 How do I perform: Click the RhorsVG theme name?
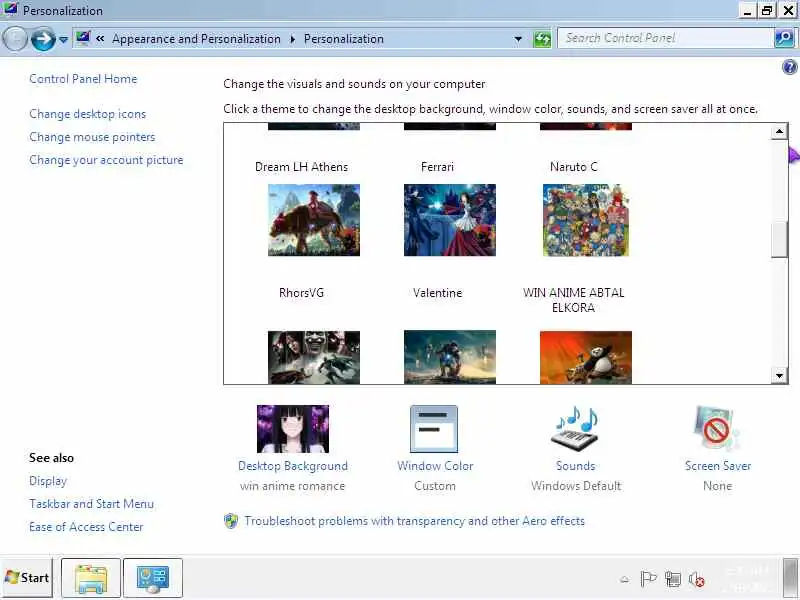[302, 293]
